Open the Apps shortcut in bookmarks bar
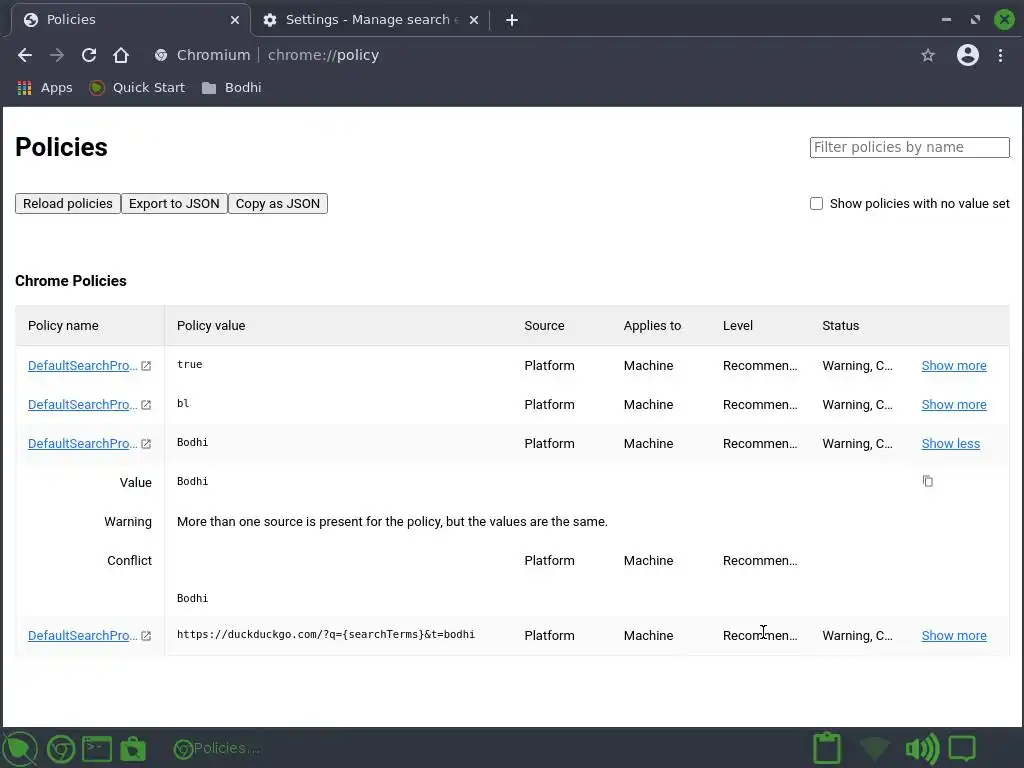This screenshot has width=1024, height=768. coord(45,87)
